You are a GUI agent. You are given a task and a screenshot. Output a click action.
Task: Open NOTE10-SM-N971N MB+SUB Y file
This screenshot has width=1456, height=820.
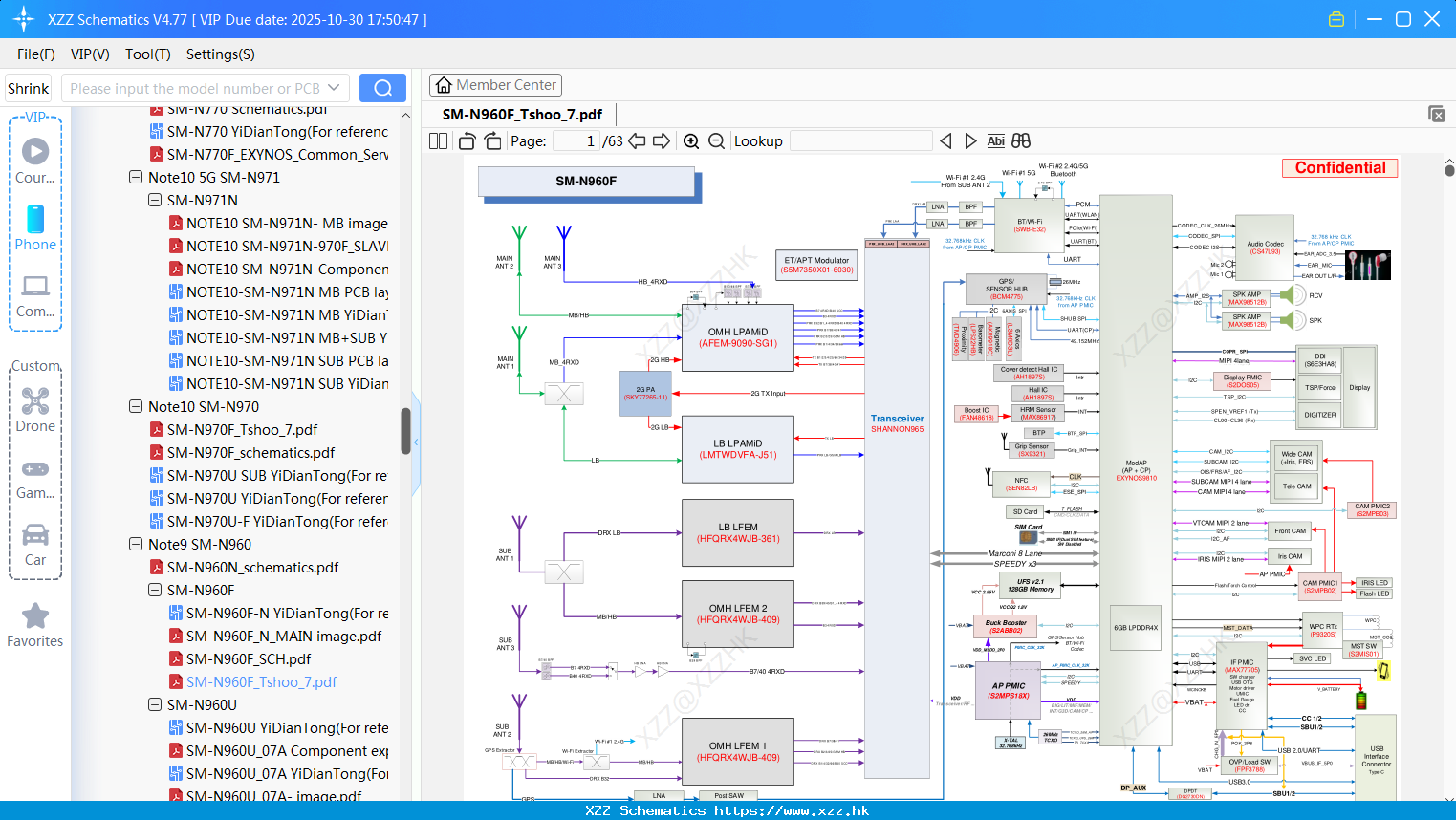(287, 337)
